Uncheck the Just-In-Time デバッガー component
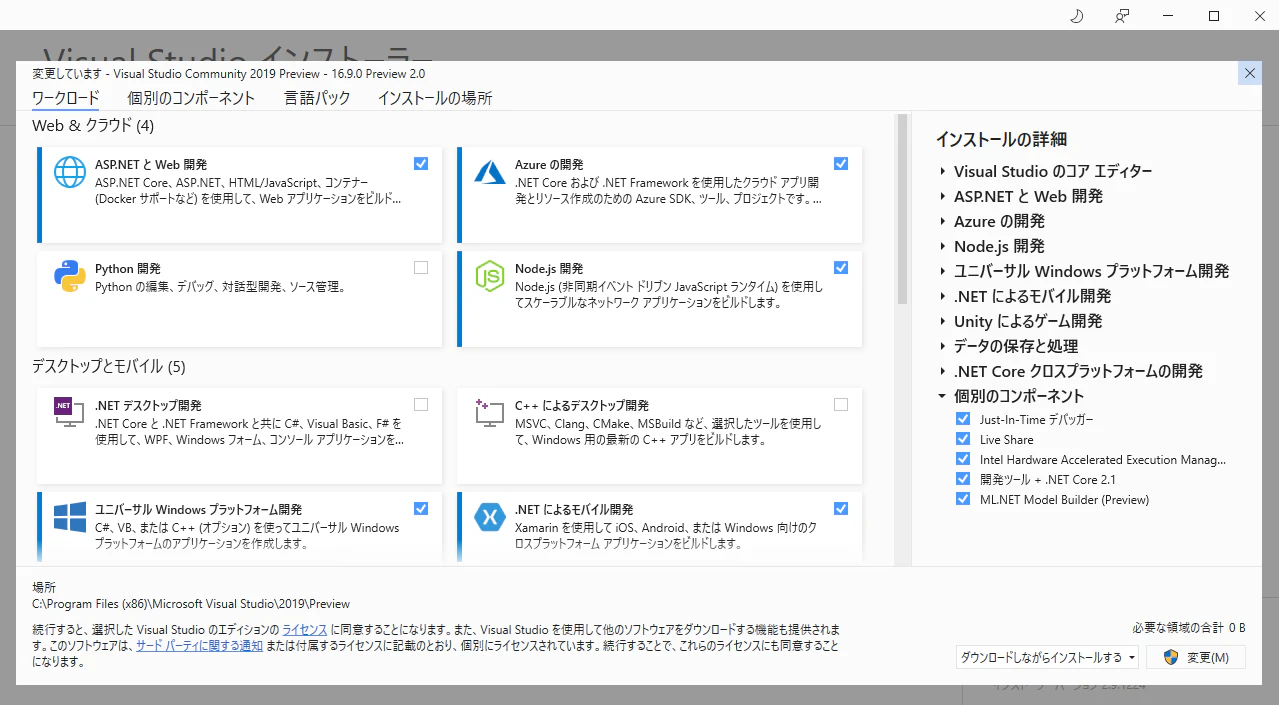The height and width of the screenshot is (705, 1279). pyautogui.click(x=963, y=419)
